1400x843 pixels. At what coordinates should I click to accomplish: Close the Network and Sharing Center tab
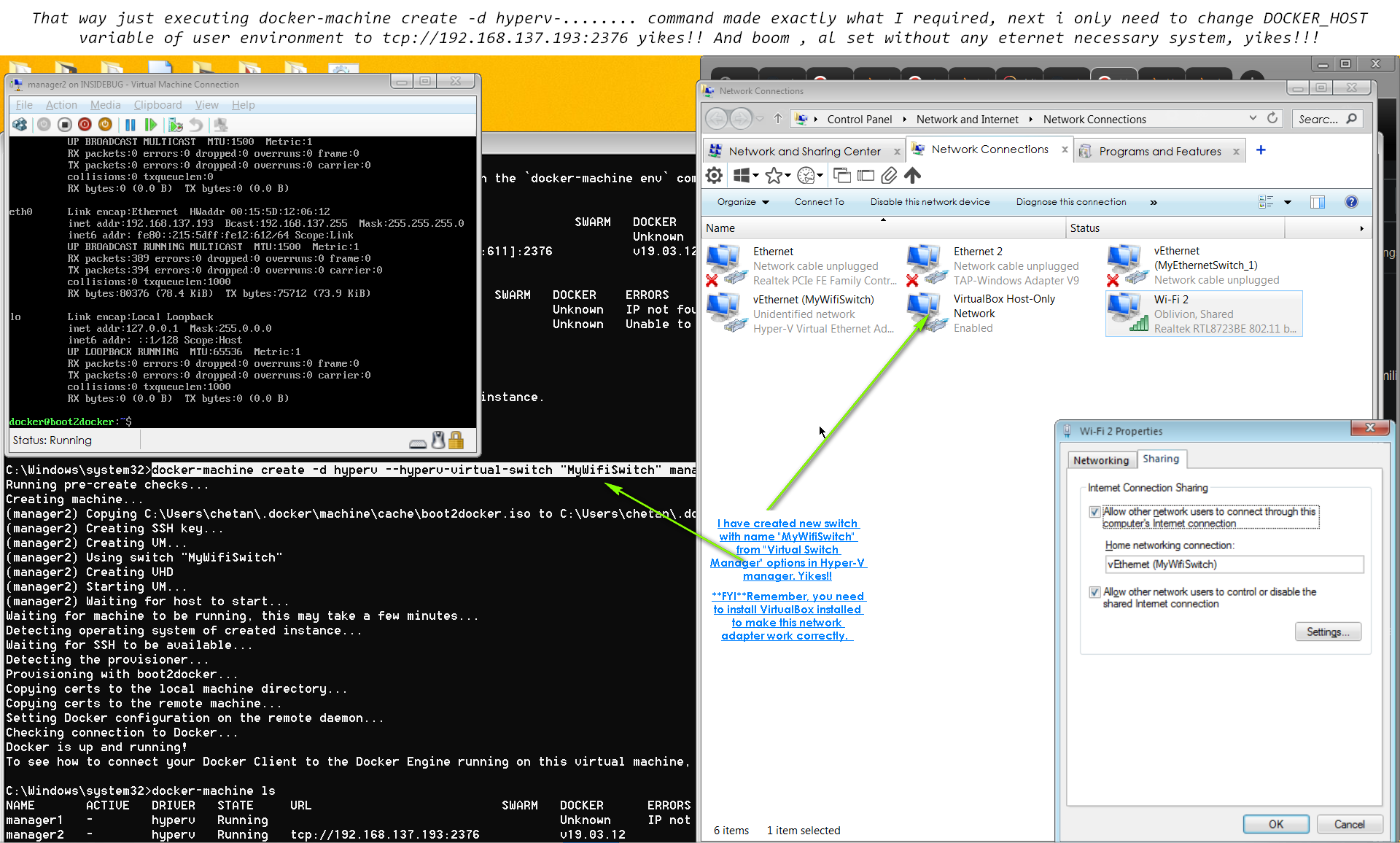click(x=897, y=152)
